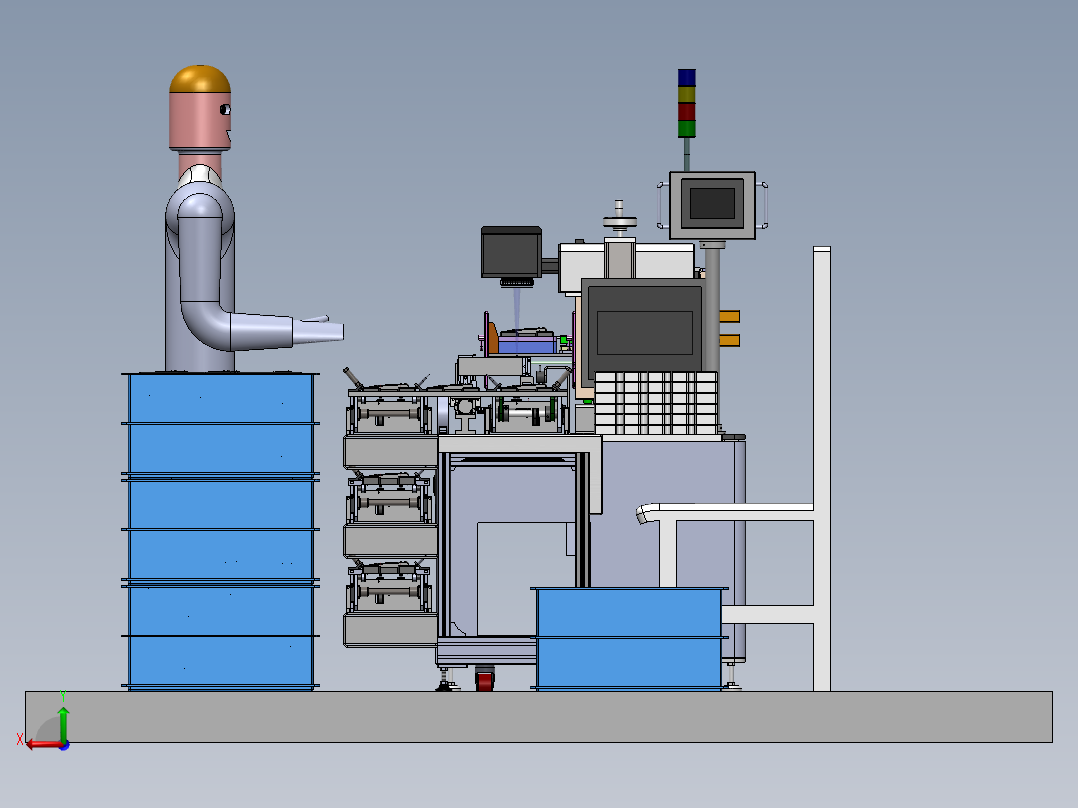This screenshot has height=808, width=1078.
Task: Select the small HMI touchscreen below the signal tower
Action: (712, 205)
